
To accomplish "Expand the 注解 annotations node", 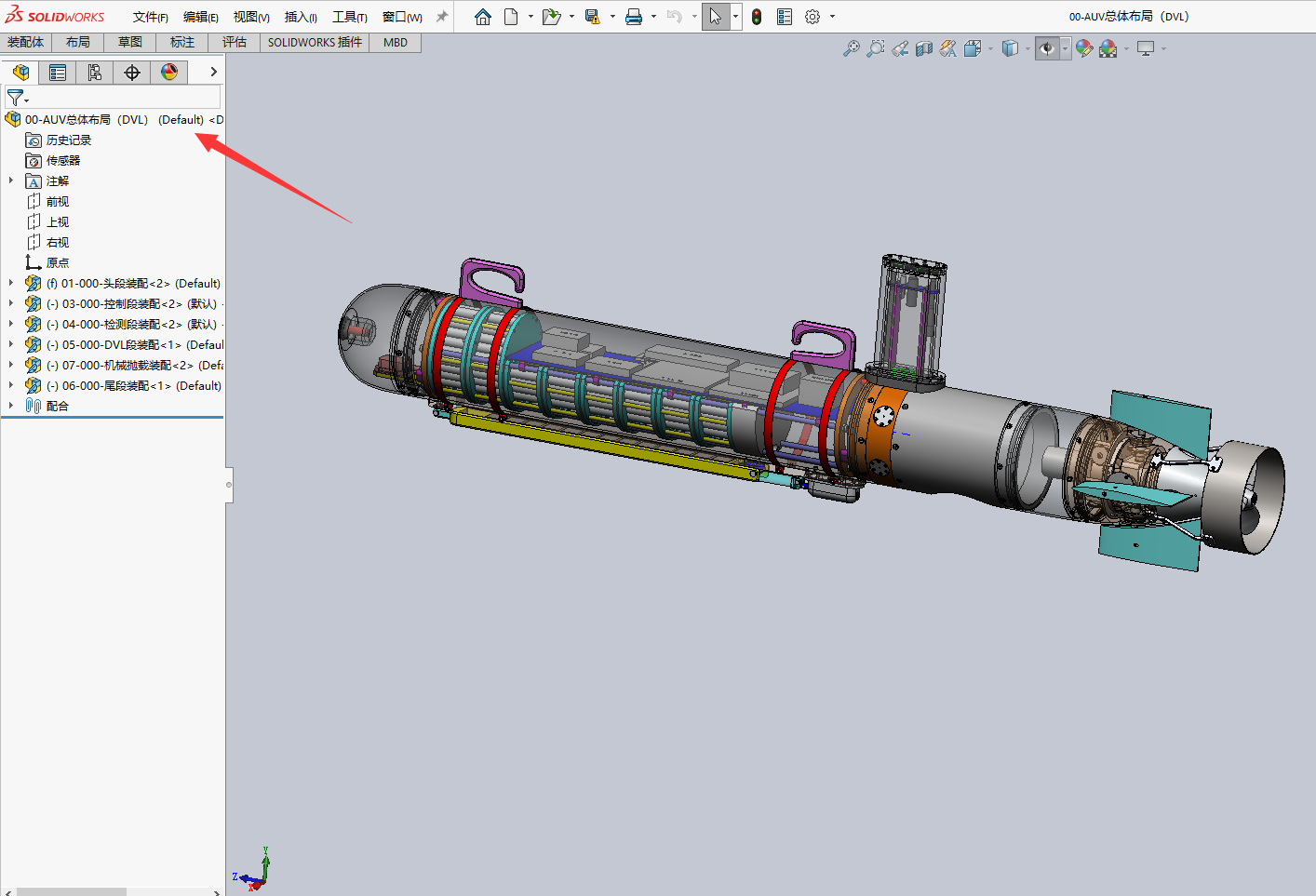I will click(x=11, y=181).
